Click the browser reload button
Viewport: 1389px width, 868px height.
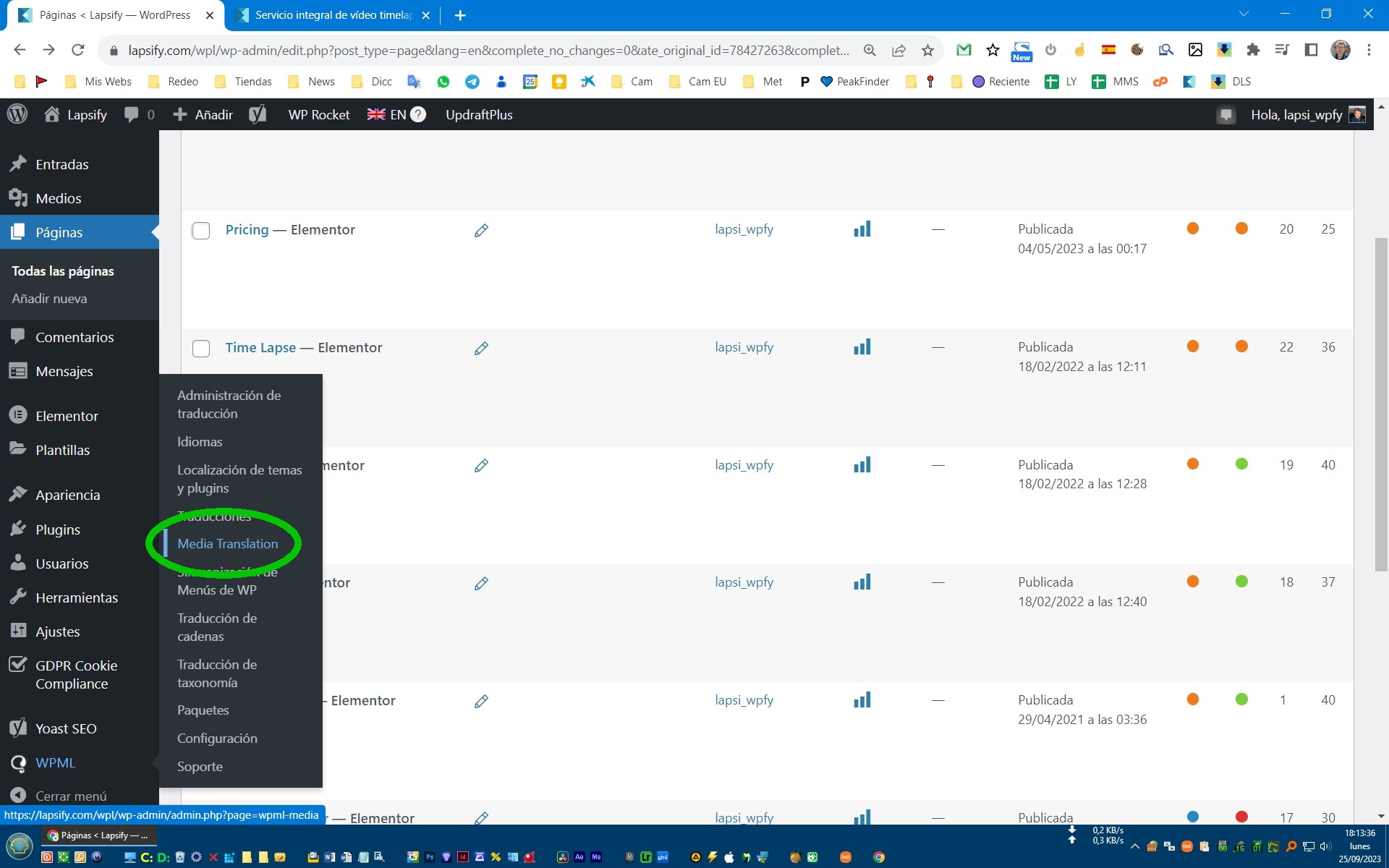[x=78, y=50]
